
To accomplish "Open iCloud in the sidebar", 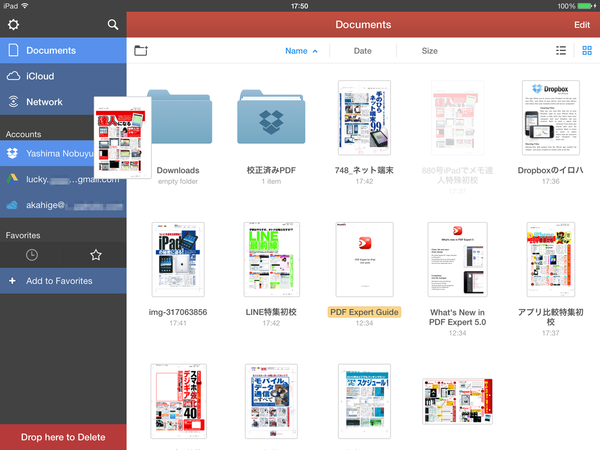I will tap(63, 76).
